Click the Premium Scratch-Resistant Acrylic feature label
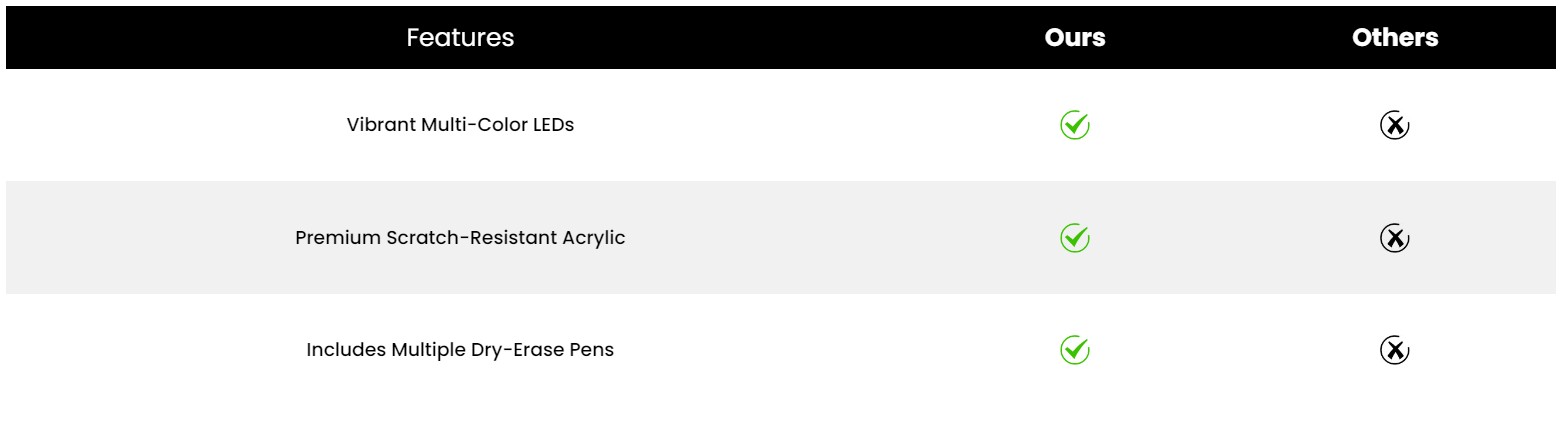Image resolution: width=1562 pixels, height=428 pixels. click(x=460, y=238)
